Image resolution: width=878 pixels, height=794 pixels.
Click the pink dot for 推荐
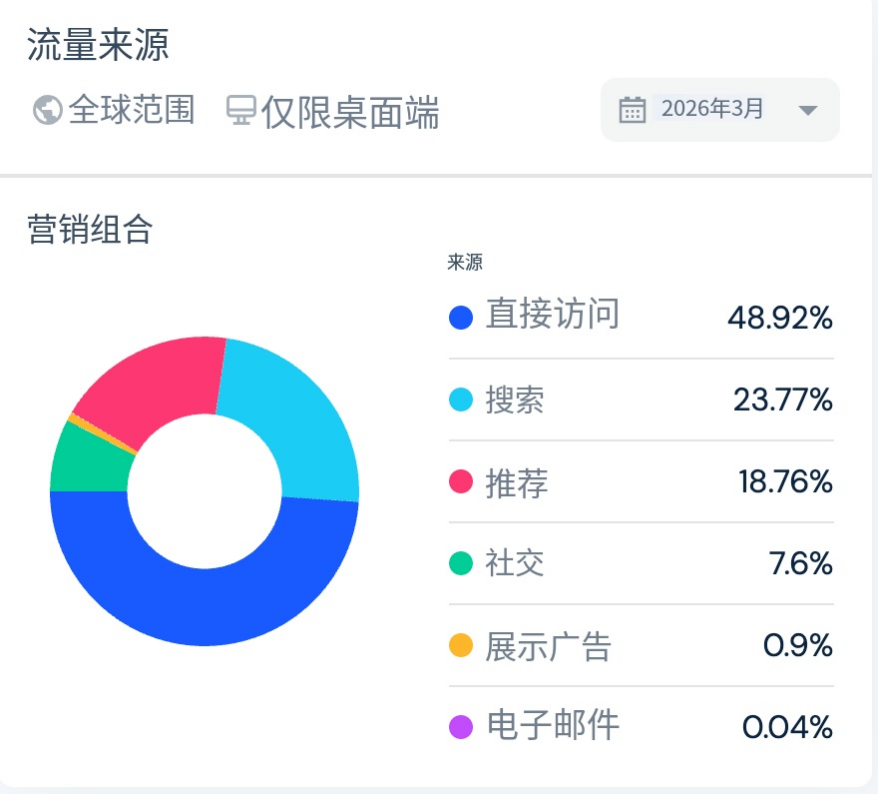461,482
